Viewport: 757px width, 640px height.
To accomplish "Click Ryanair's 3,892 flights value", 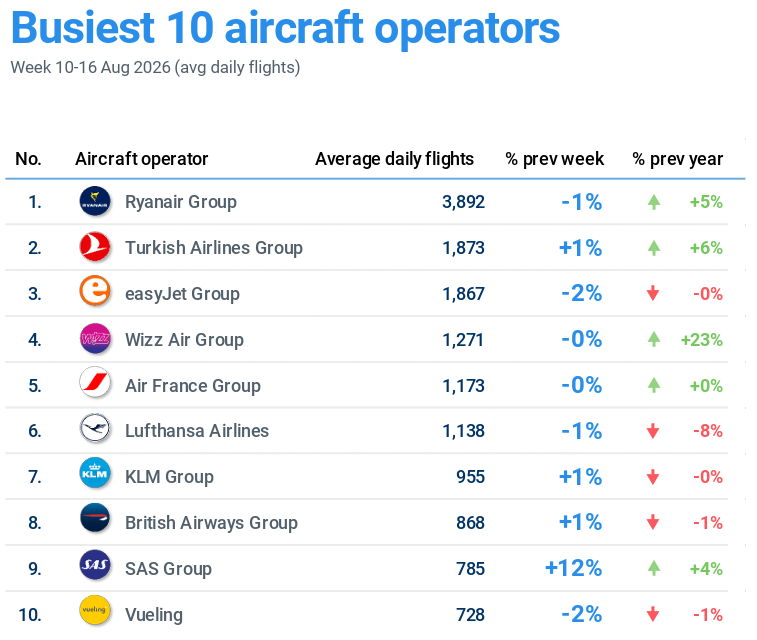I will click(463, 202).
